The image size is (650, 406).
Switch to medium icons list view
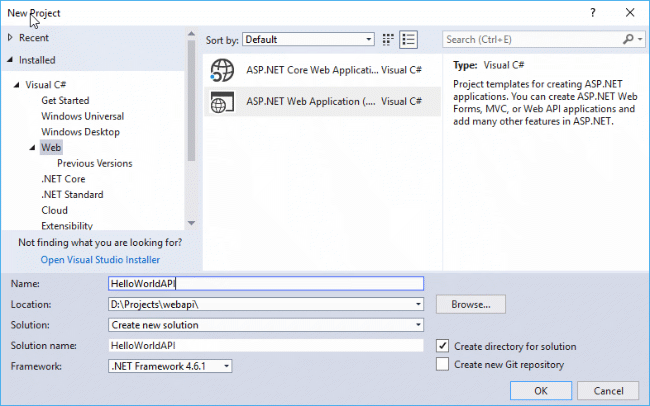coord(408,40)
